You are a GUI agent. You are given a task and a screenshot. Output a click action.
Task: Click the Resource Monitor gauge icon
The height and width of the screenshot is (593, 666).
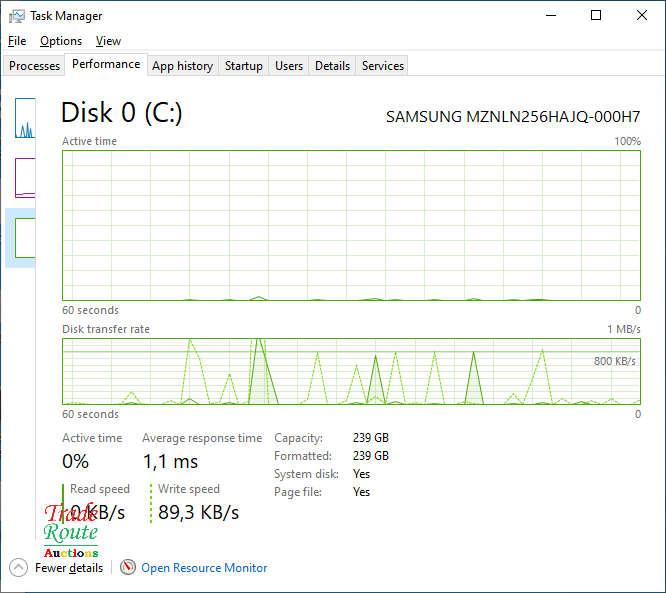click(x=127, y=567)
